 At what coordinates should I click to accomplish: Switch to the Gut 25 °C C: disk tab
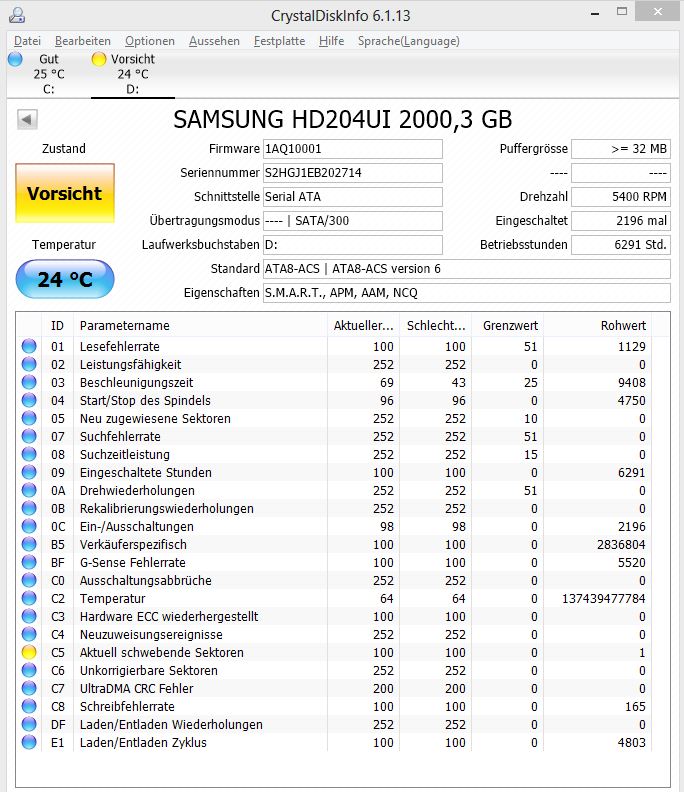tap(40, 74)
